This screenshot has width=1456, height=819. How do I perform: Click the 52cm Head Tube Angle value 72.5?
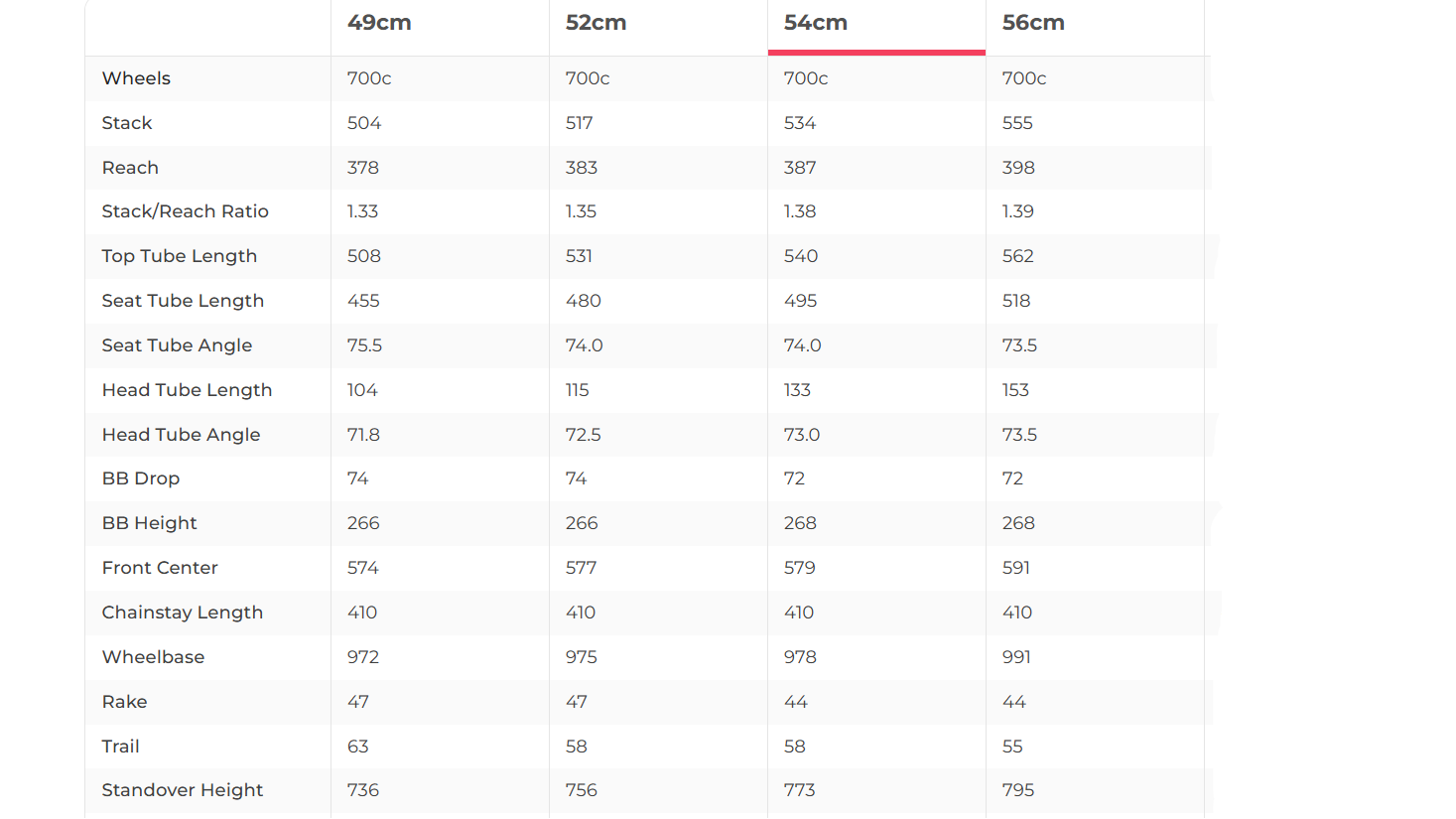pyautogui.click(x=583, y=435)
